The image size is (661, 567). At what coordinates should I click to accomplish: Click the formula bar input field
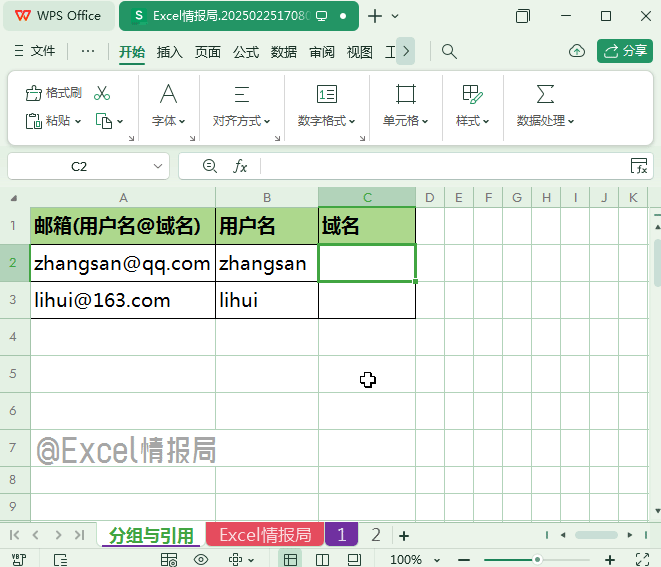click(x=443, y=166)
